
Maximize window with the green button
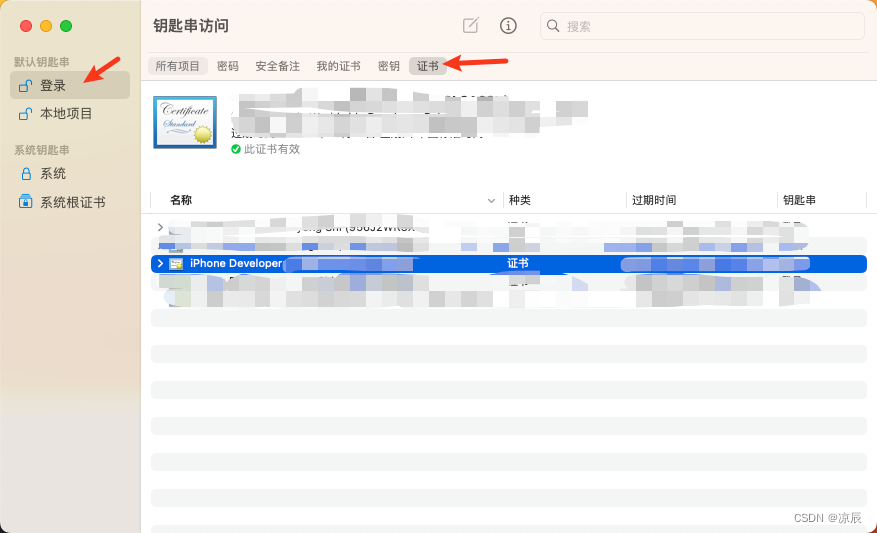click(x=66, y=26)
